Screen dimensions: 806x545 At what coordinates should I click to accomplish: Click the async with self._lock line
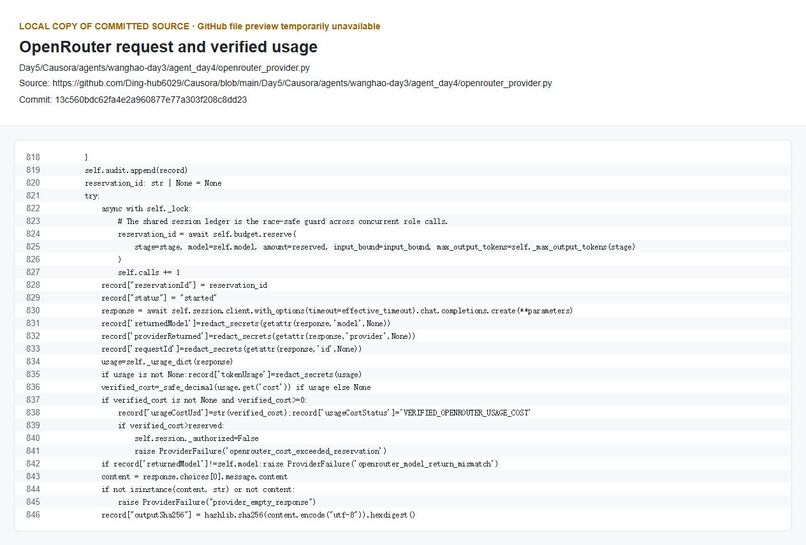coord(146,209)
